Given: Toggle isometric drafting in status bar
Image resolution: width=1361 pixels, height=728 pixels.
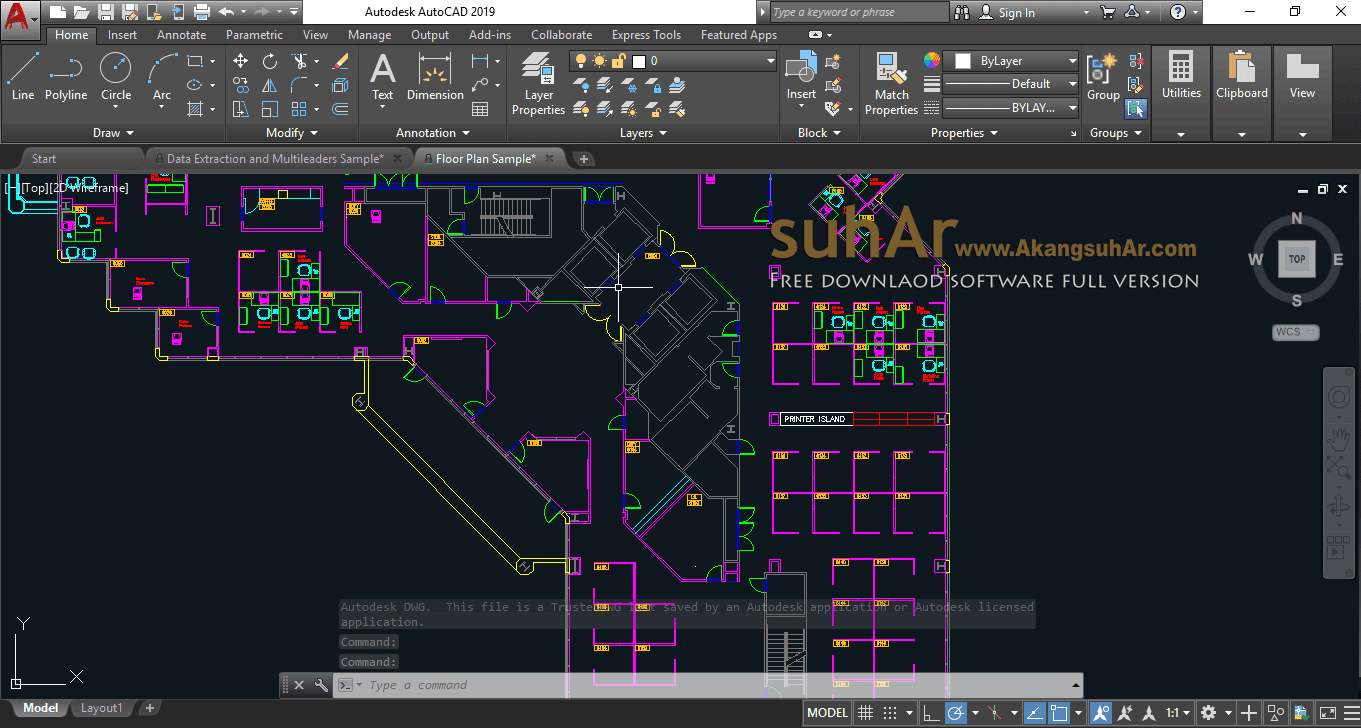Looking at the screenshot, I should (994, 713).
